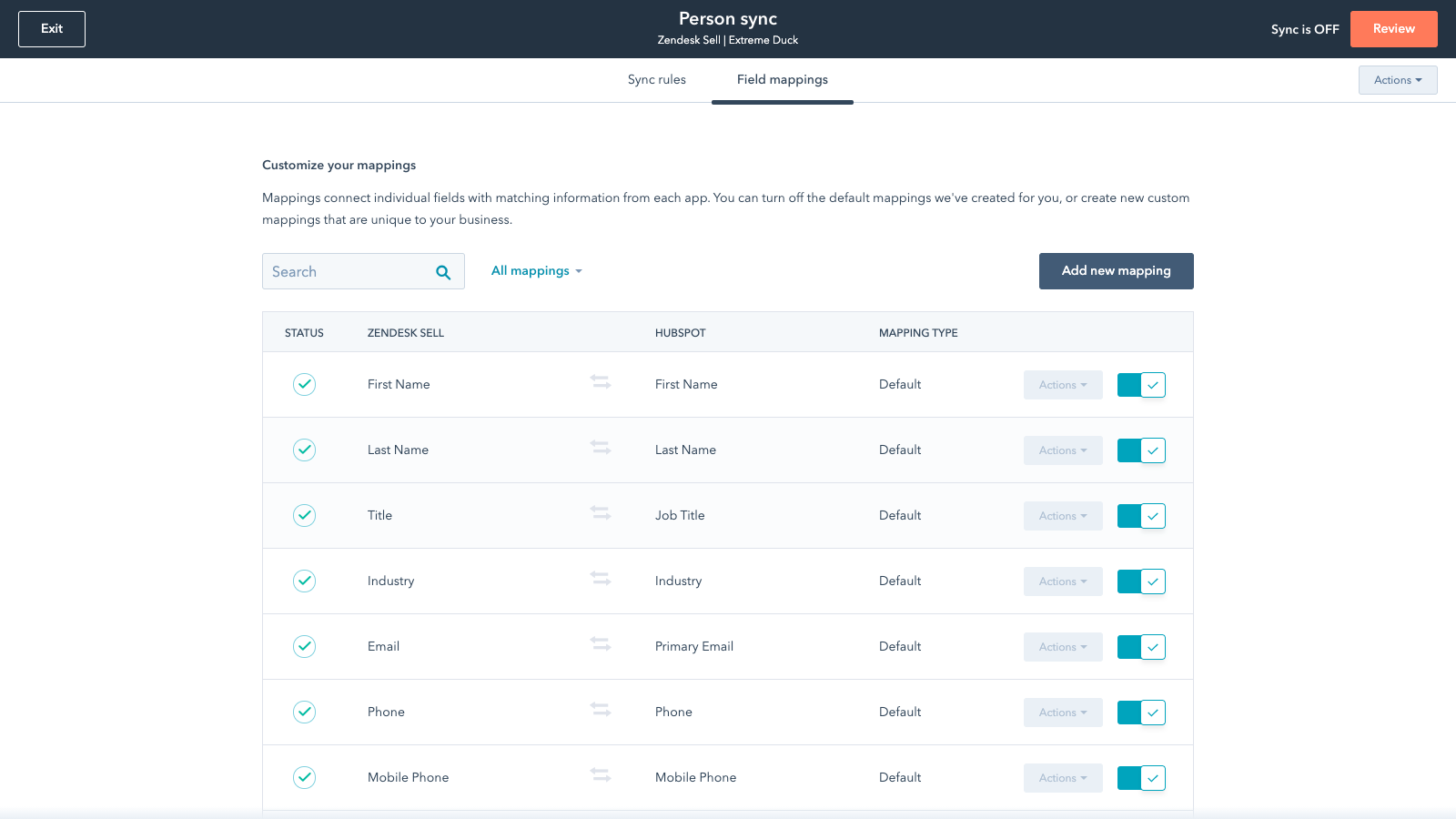
Task: Toggle off the Industry field mapping
Action: (x=1141, y=581)
